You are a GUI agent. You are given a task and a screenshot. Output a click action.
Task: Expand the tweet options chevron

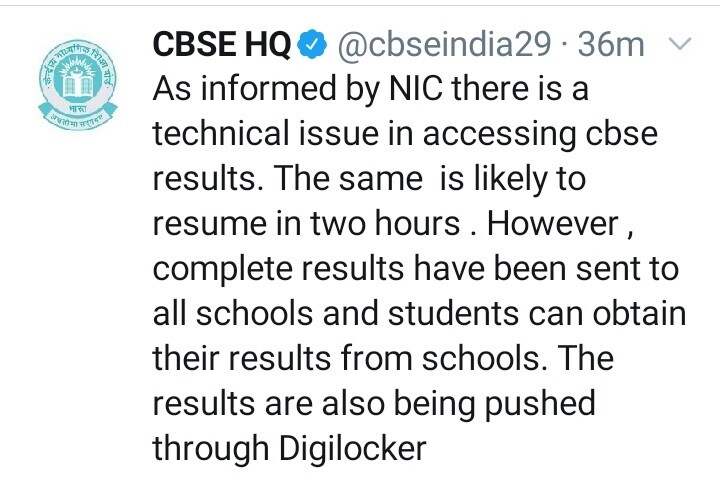[x=680, y=44]
